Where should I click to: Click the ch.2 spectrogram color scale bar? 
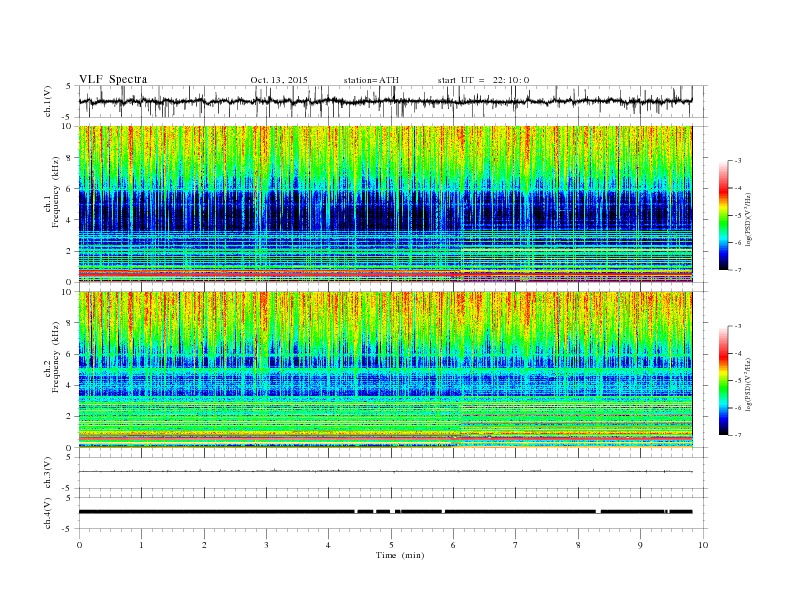(724, 381)
